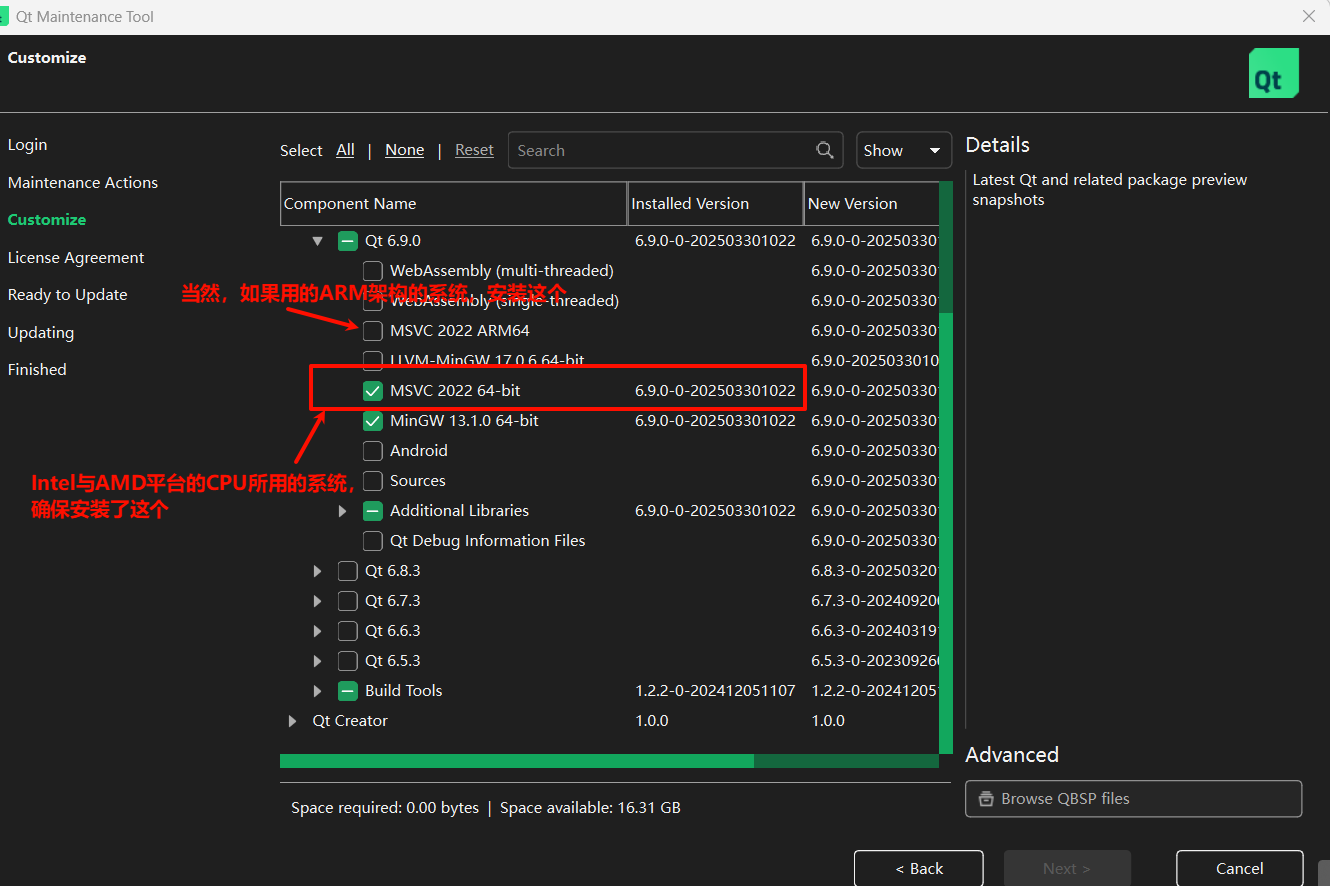
Task: Click Qt Creator installed version 1.0.0
Action: click(x=652, y=721)
